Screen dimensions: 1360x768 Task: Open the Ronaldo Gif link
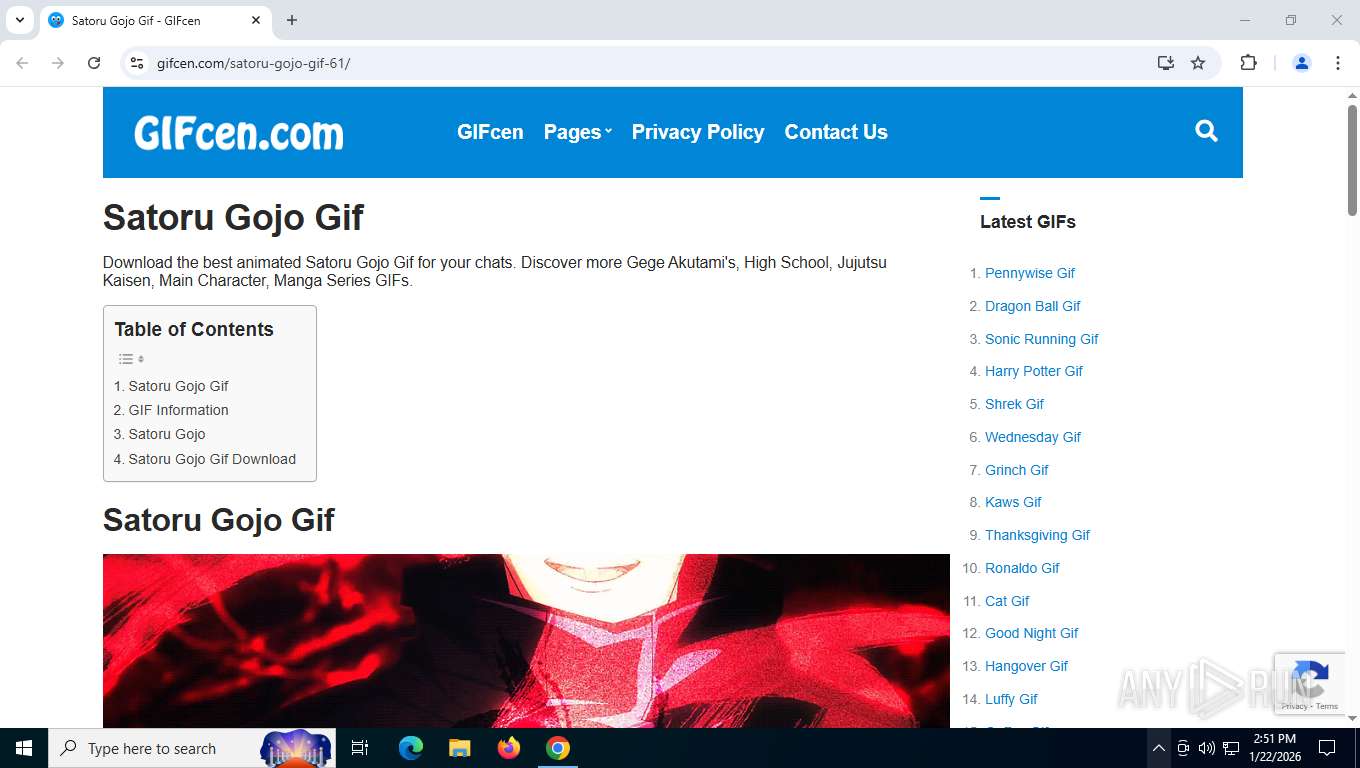click(x=1022, y=568)
